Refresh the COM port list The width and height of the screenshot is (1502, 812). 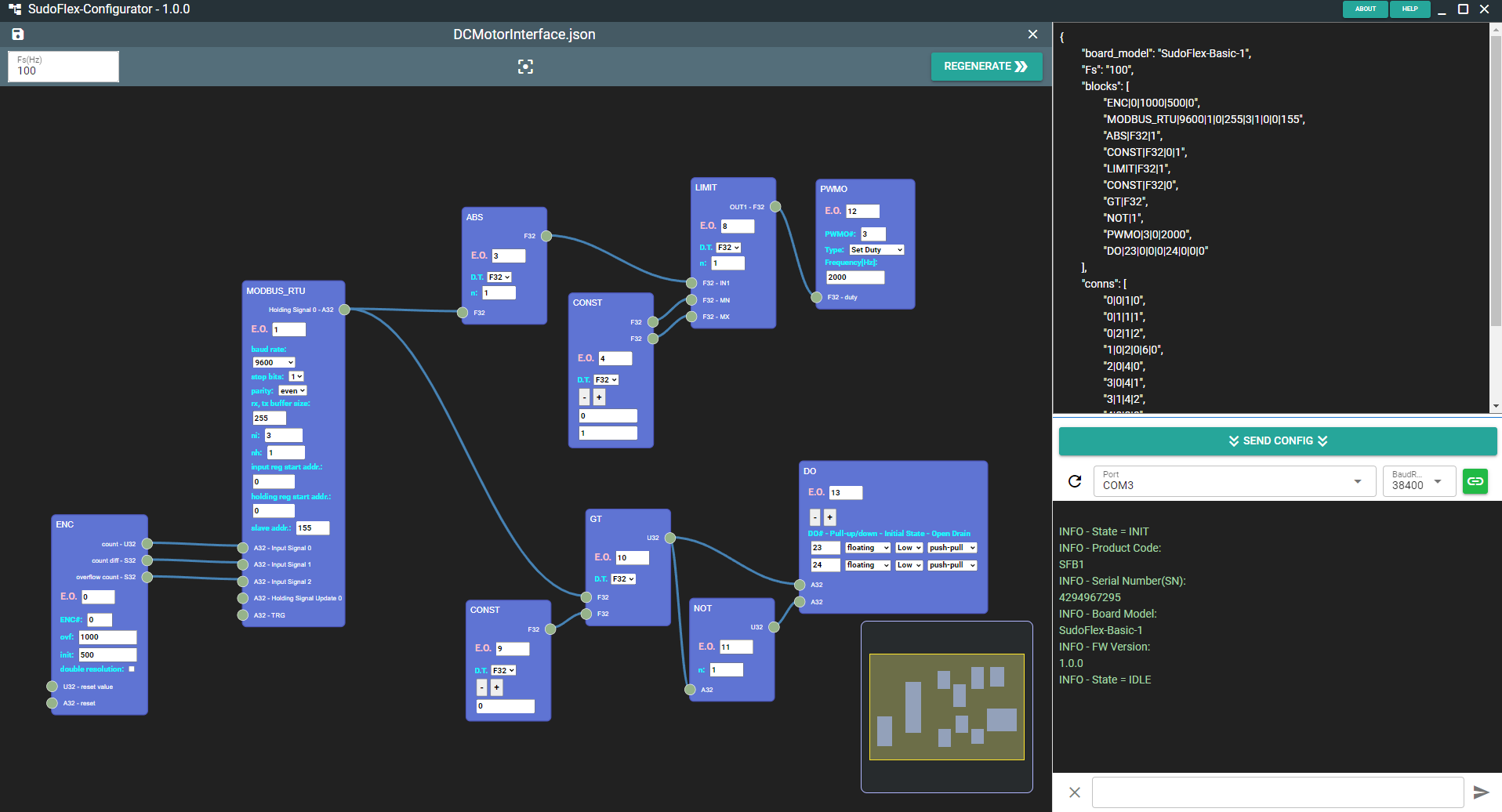pos(1075,481)
